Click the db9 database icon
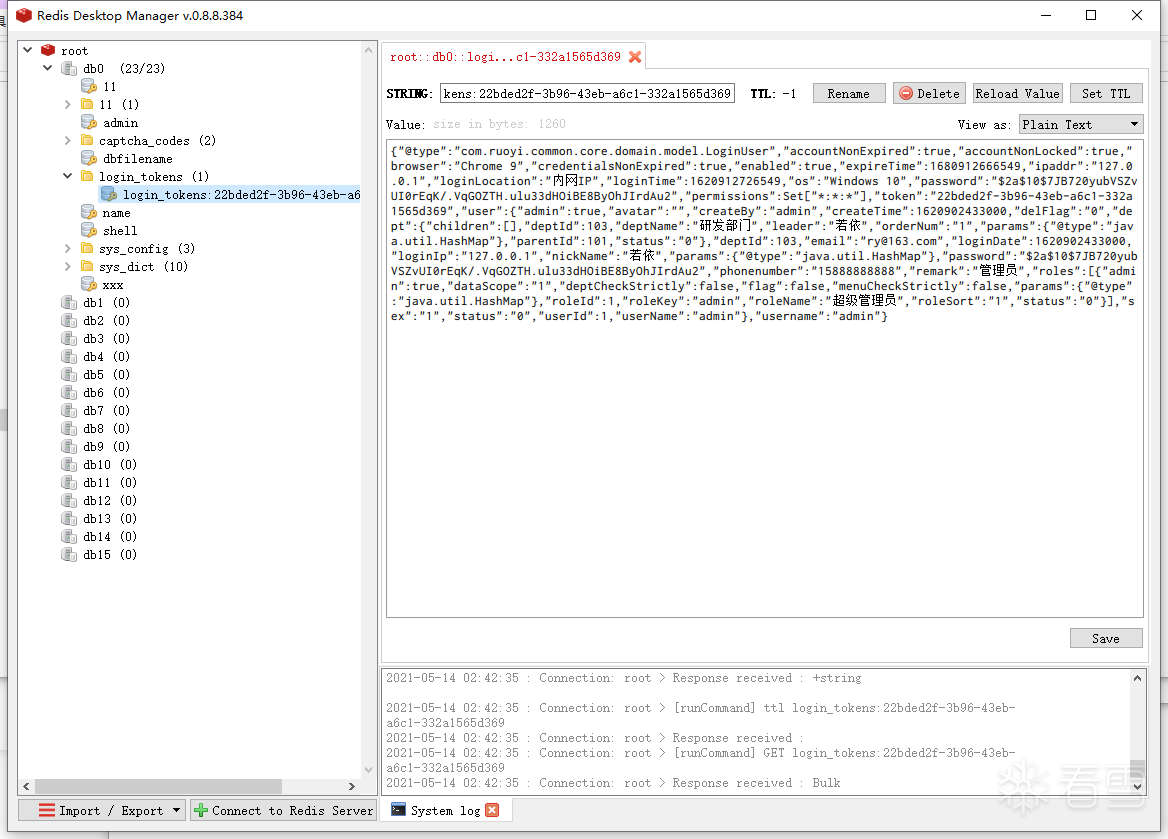The width and height of the screenshot is (1168, 839). pyautogui.click(x=69, y=446)
